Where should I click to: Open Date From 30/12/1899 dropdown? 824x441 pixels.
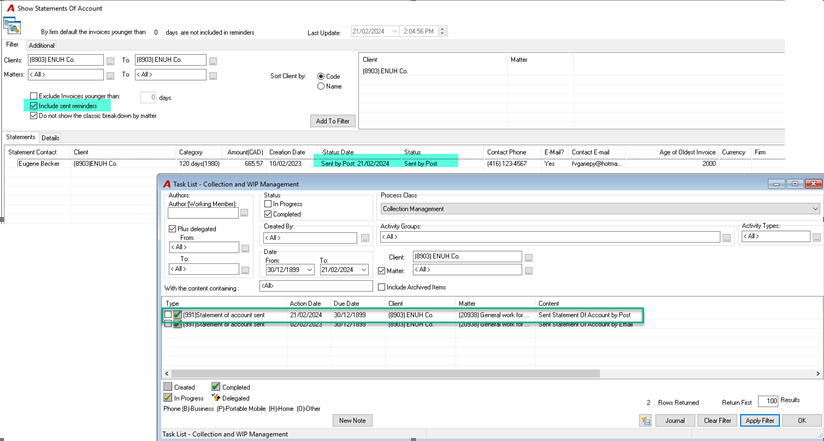(x=310, y=270)
